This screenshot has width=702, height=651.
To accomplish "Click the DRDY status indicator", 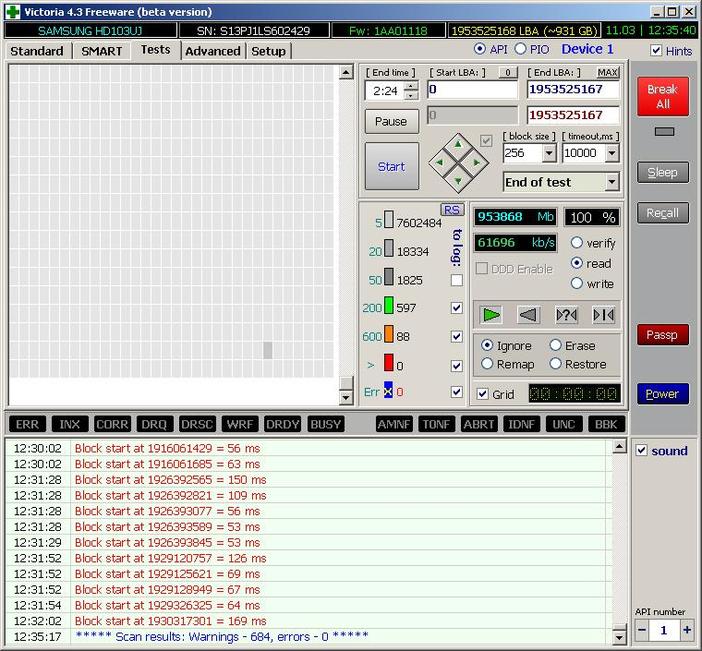I will click(x=283, y=424).
